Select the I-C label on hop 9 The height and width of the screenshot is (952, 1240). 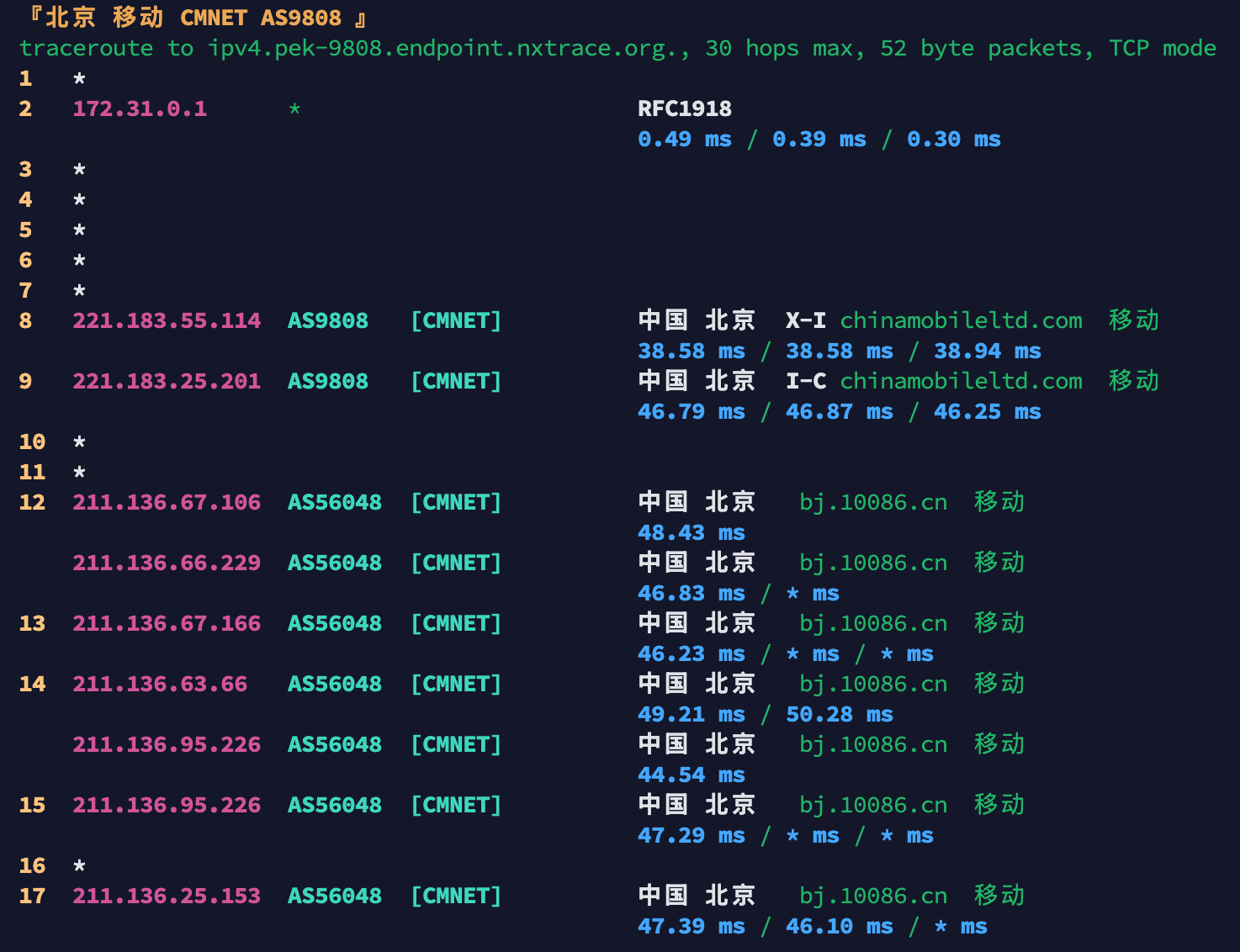point(806,382)
